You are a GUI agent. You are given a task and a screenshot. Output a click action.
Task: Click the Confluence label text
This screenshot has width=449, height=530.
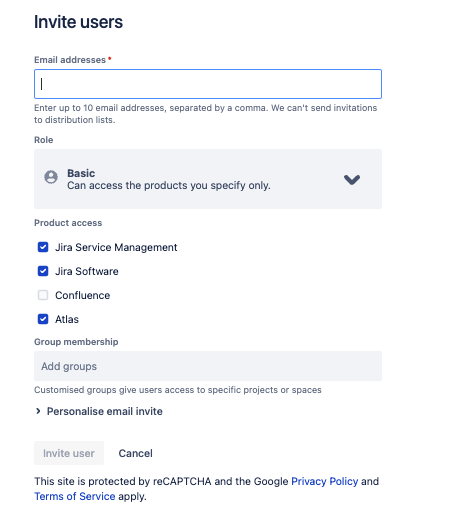tap(82, 295)
